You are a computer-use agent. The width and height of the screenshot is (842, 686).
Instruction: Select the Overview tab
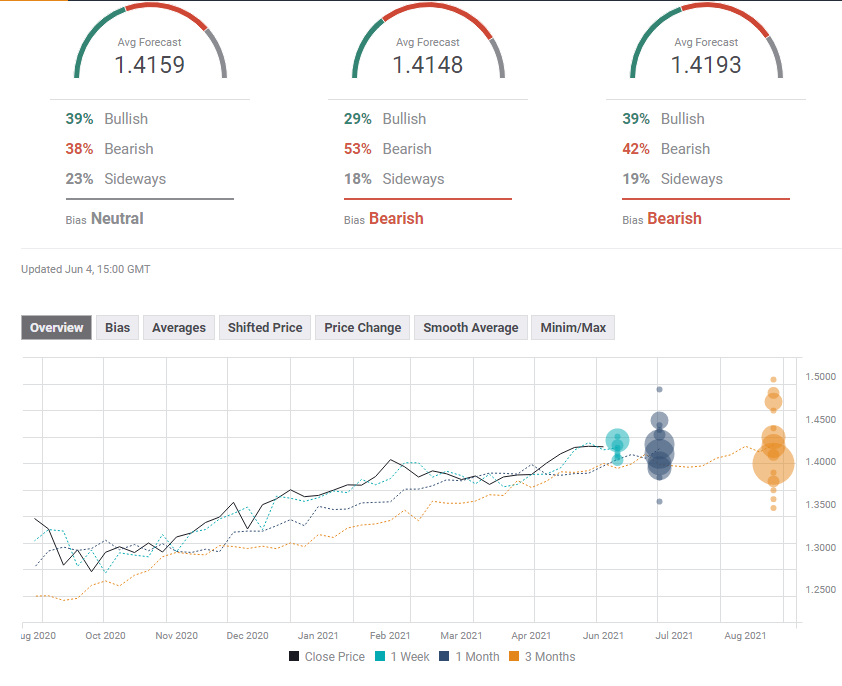coord(56,328)
